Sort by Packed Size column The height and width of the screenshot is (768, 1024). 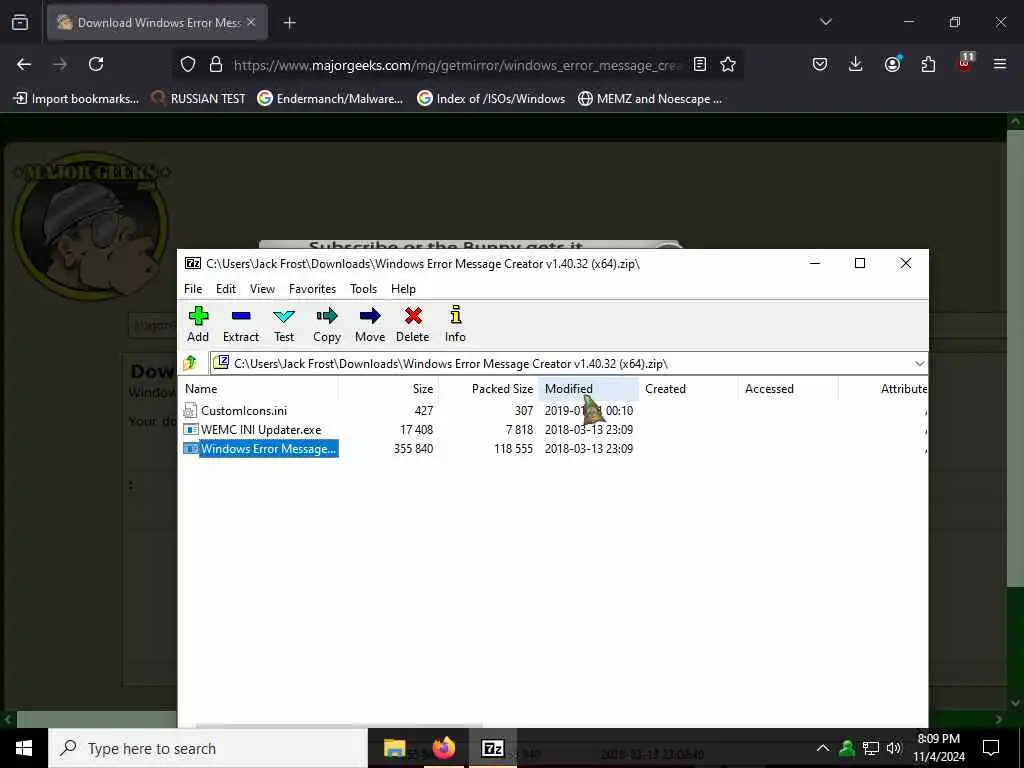pos(488,389)
